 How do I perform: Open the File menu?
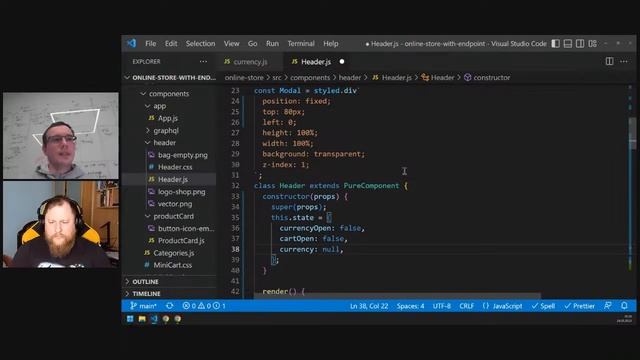click(x=151, y=44)
